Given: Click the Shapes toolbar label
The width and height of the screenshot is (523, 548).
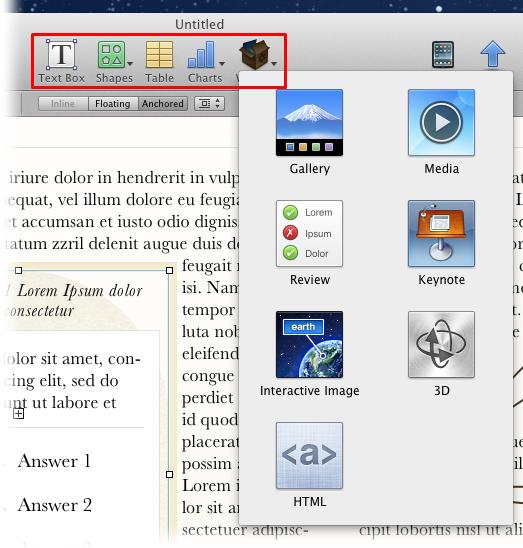Looking at the screenshot, I should [x=114, y=78].
